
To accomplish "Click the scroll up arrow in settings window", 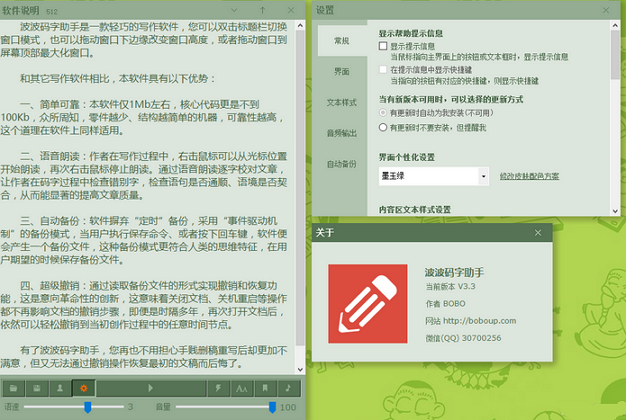I will (x=615, y=26).
